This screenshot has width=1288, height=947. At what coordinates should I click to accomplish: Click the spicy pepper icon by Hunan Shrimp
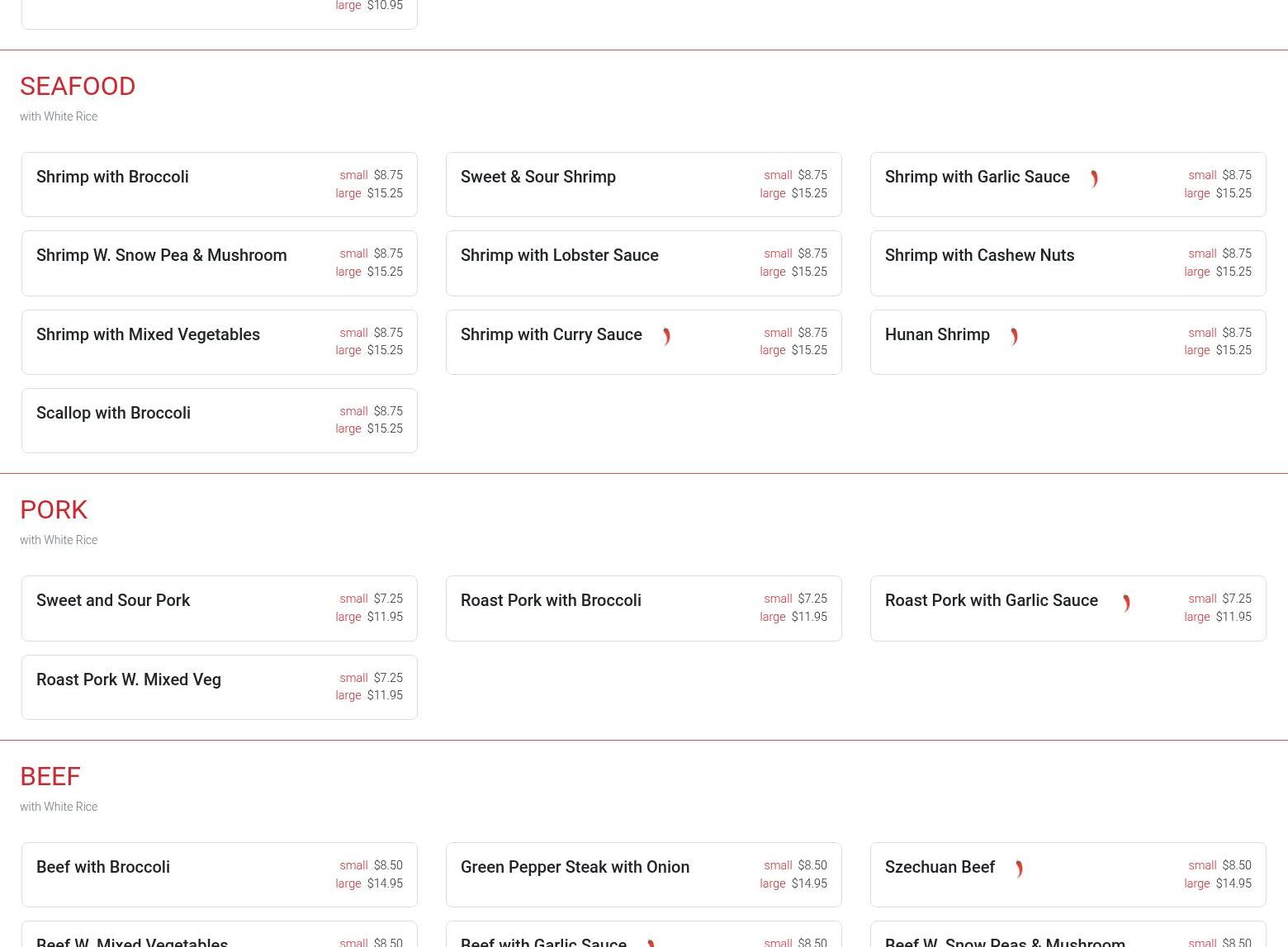[x=1014, y=337]
